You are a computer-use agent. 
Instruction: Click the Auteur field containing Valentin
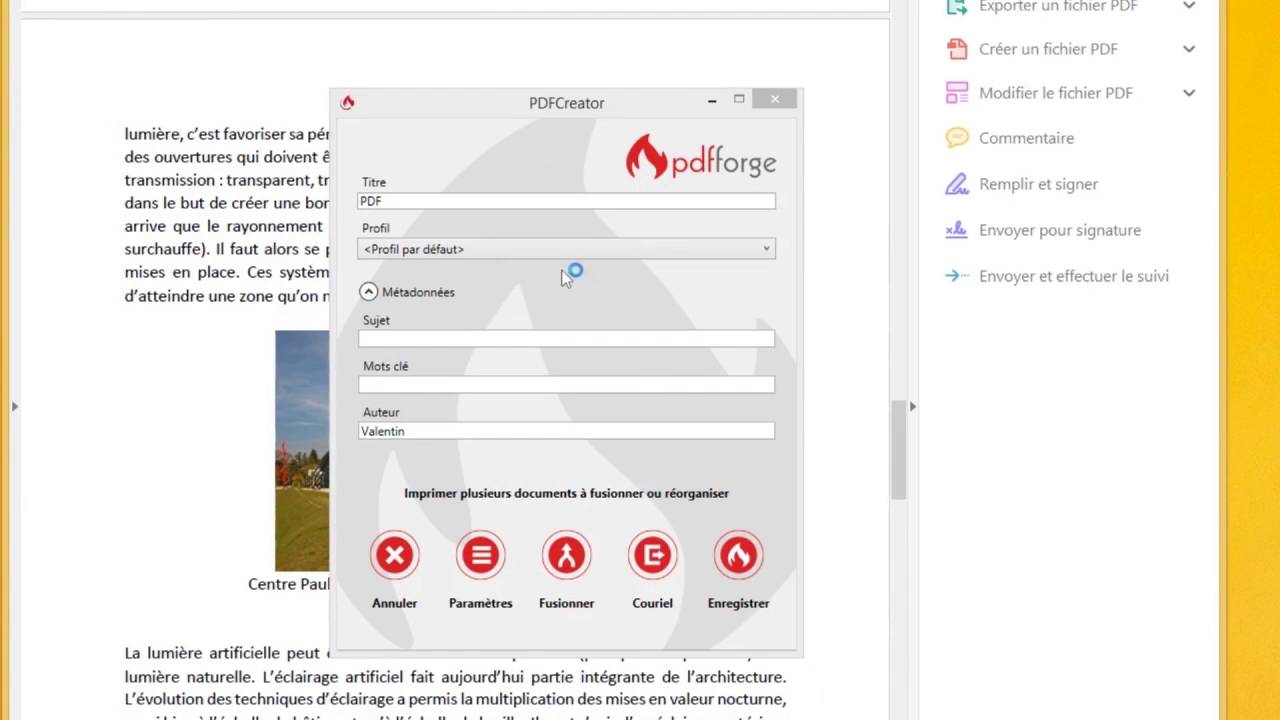coord(566,431)
